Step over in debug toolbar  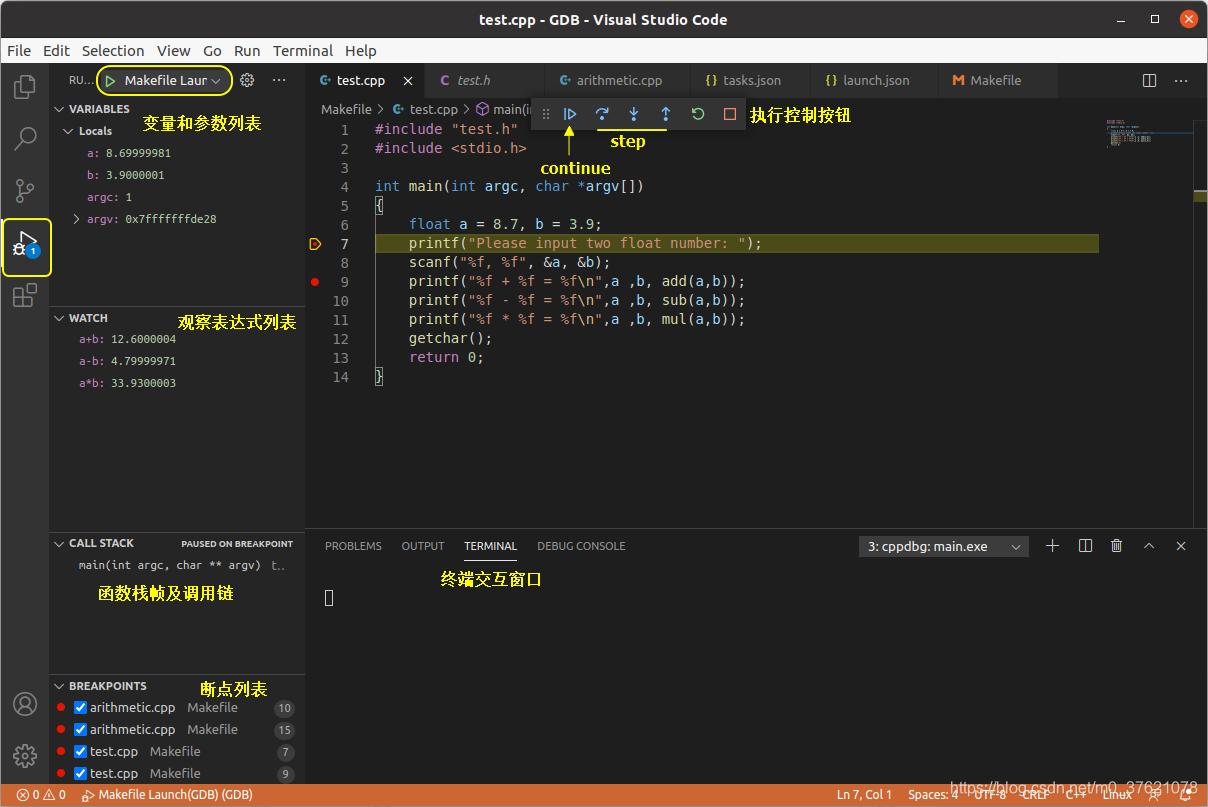point(602,114)
